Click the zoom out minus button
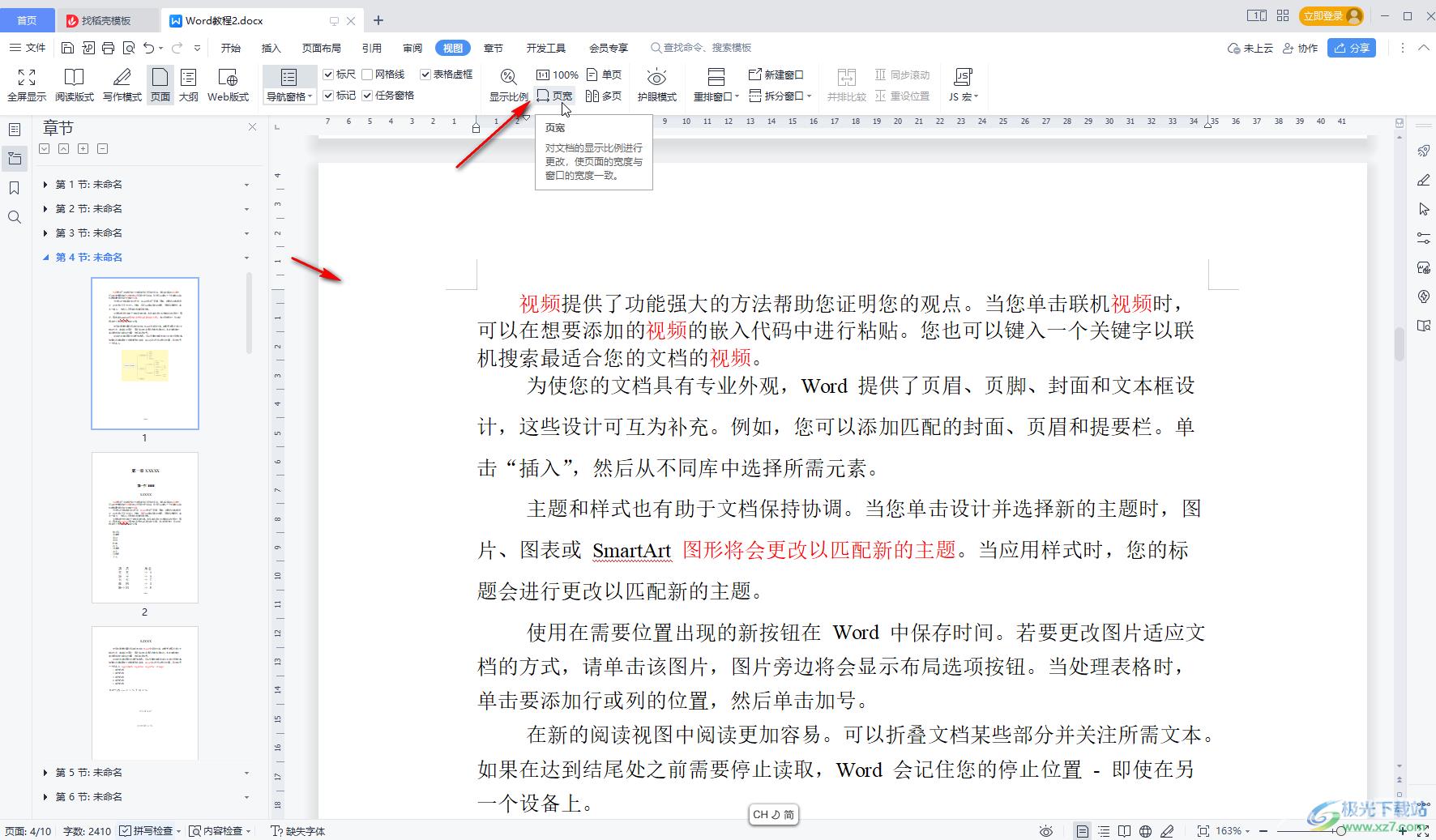1436x840 pixels. (x=1263, y=831)
